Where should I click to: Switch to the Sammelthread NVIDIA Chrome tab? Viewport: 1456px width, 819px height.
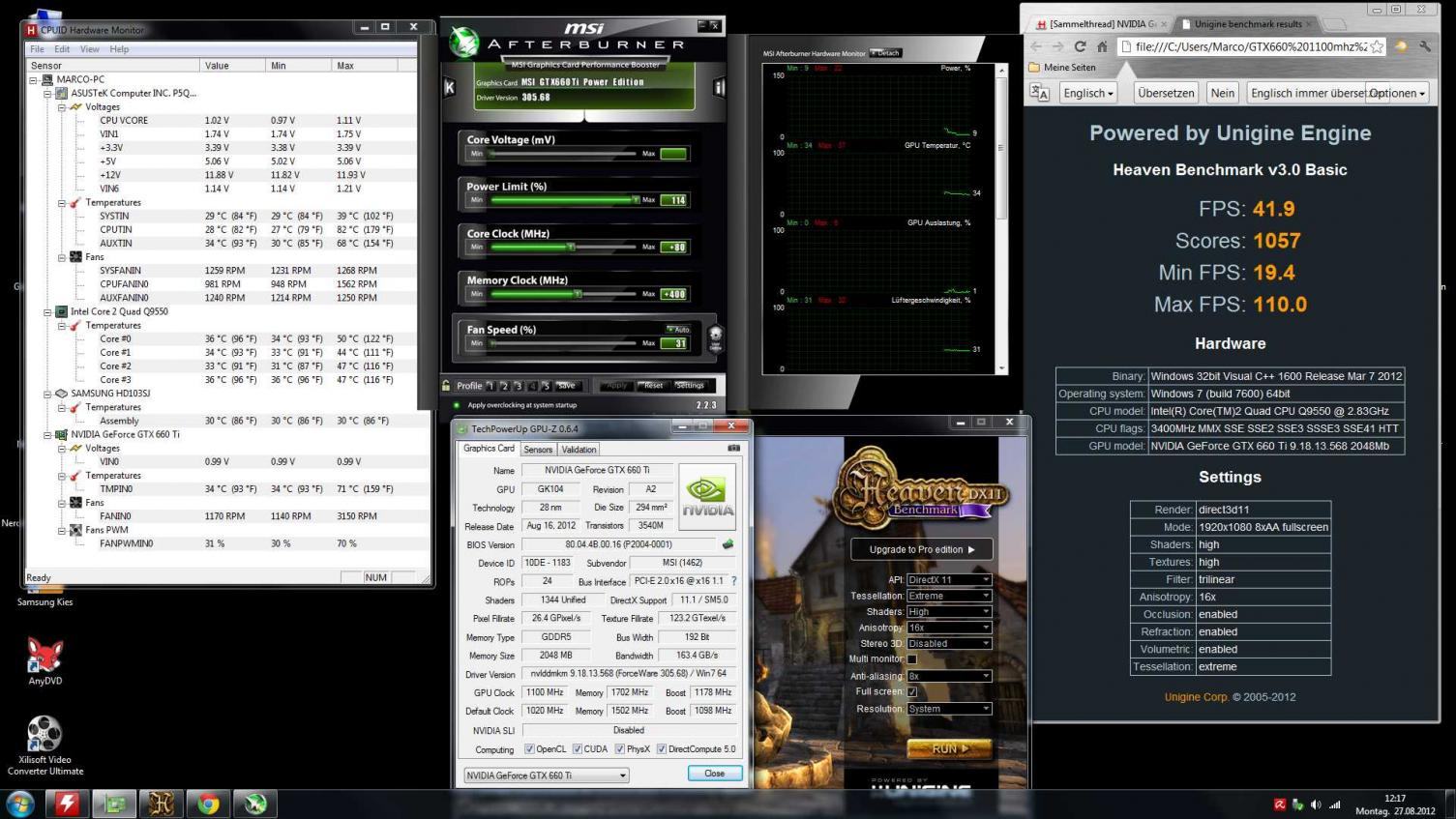tap(1102, 24)
